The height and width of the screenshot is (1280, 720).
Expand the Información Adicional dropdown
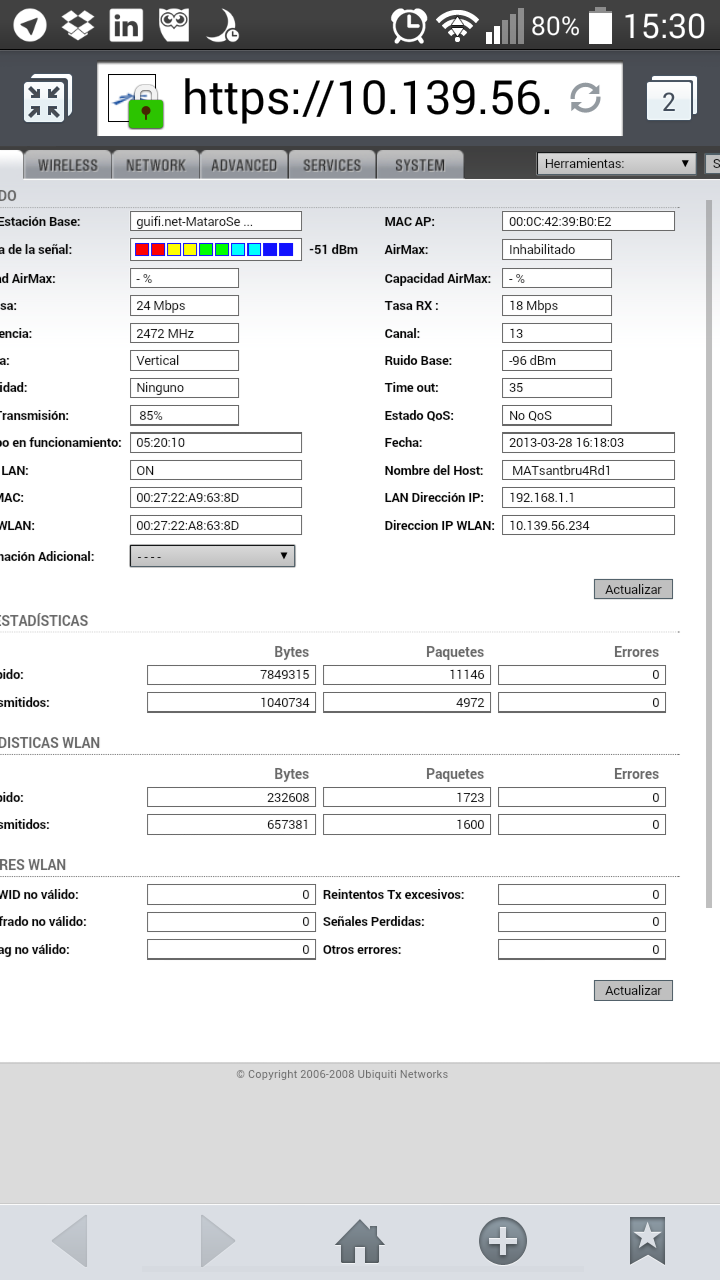(x=212, y=556)
